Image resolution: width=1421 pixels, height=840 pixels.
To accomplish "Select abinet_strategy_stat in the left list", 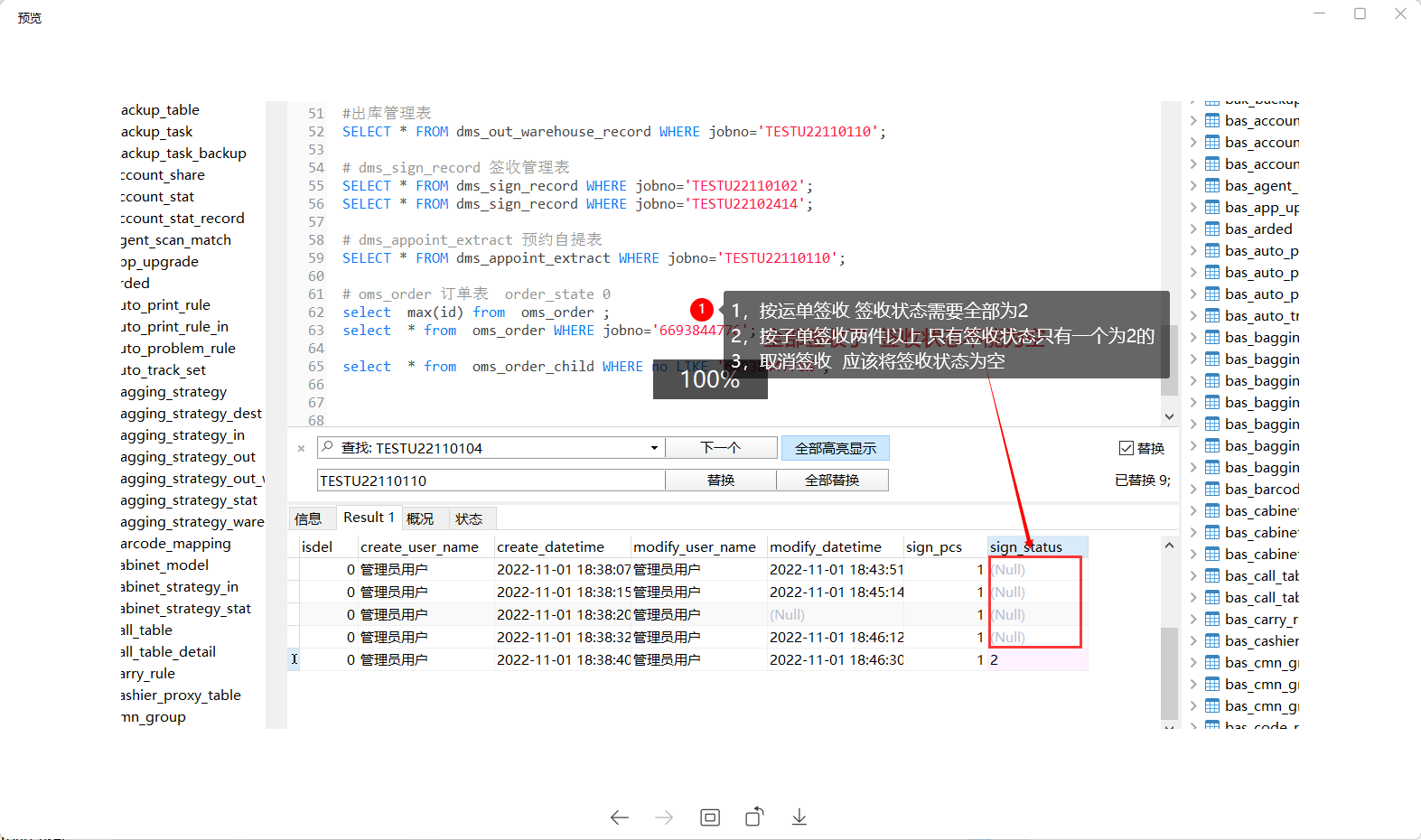I will pyautogui.click(x=185, y=608).
